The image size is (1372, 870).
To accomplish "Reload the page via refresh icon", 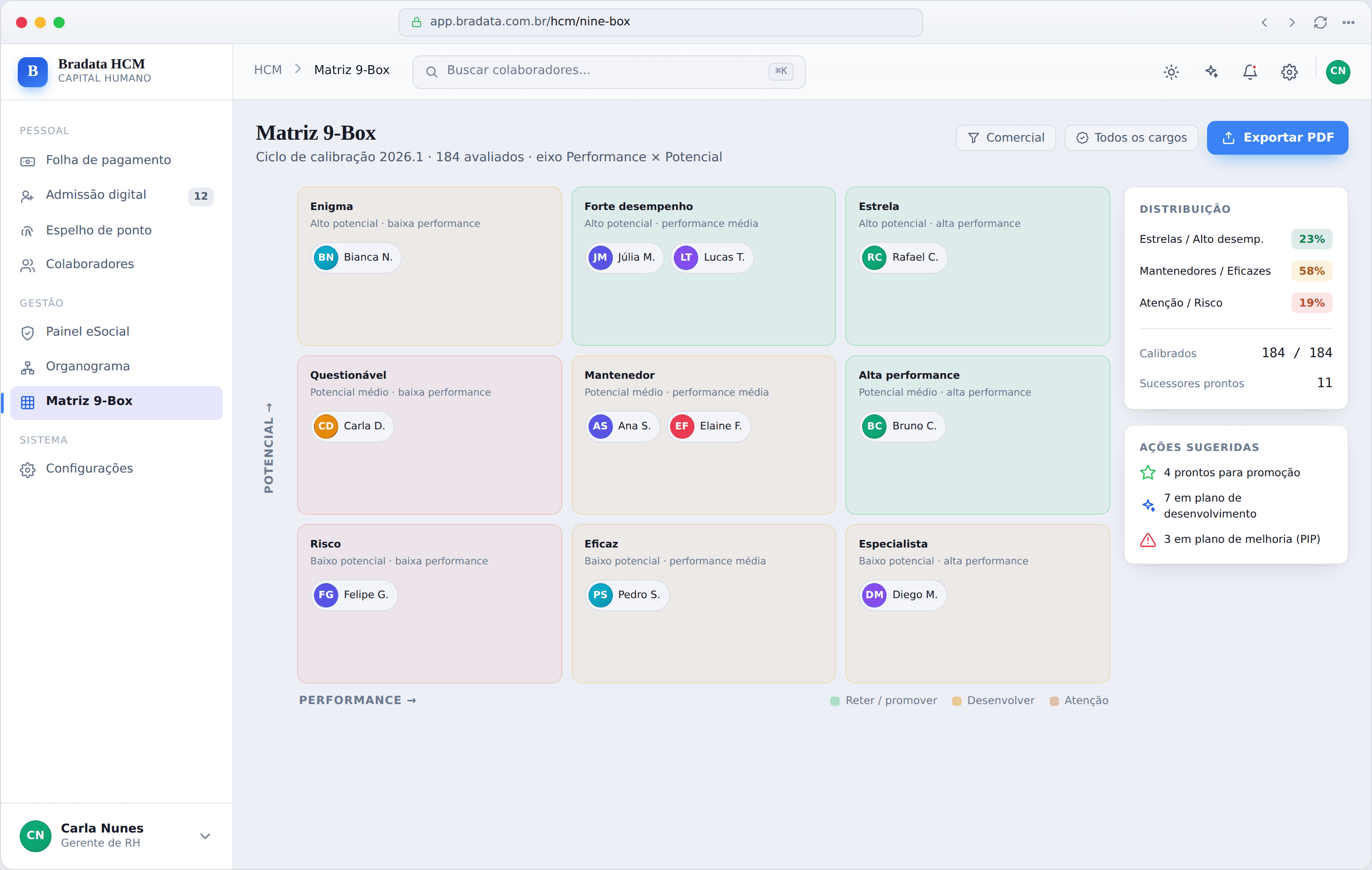I will point(1320,22).
